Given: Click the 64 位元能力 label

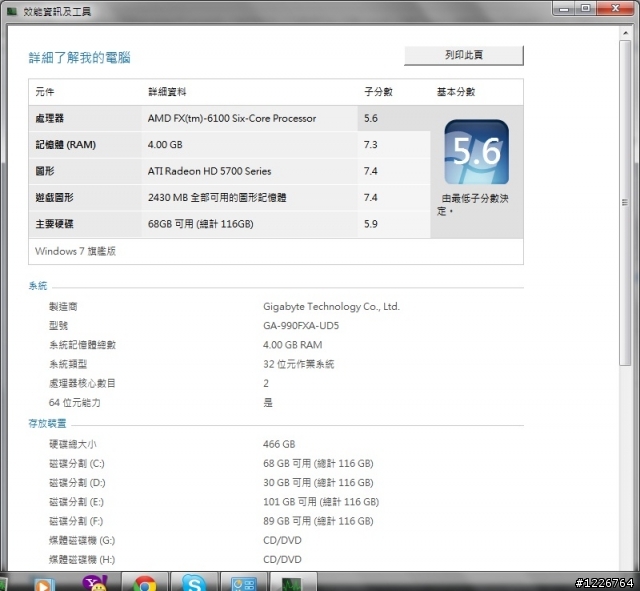Looking at the screenshot, I should (75, 402).
